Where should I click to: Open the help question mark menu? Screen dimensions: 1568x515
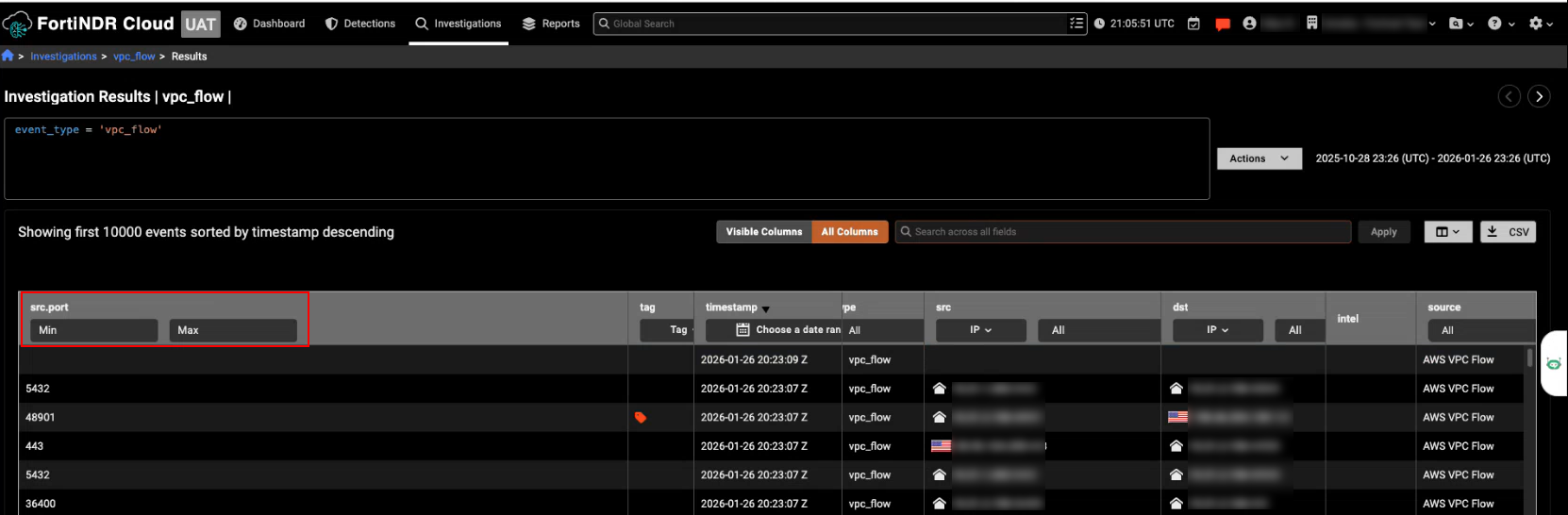click(1500, 24)
